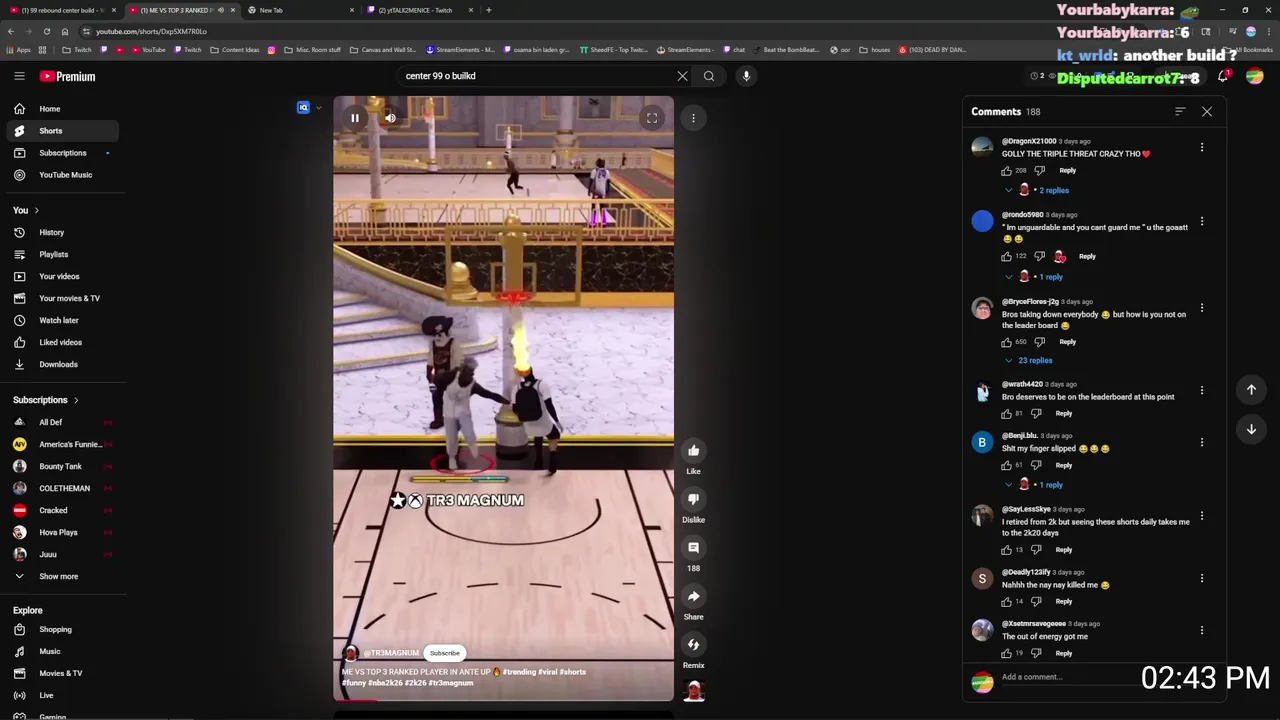Start voice search with microphone

coord(746,76)
